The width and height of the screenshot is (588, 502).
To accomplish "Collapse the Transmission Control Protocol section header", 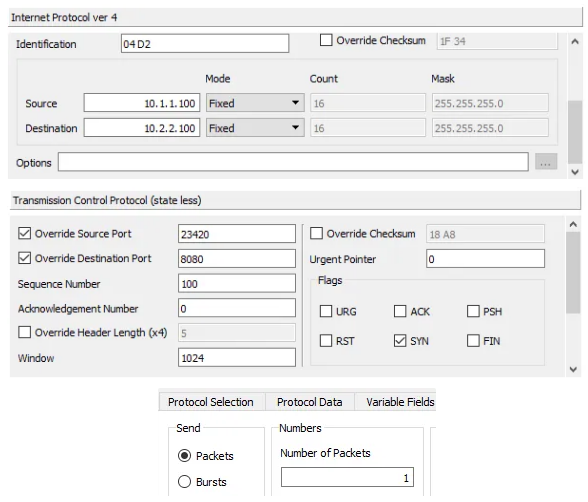I will tap(296, 200).
